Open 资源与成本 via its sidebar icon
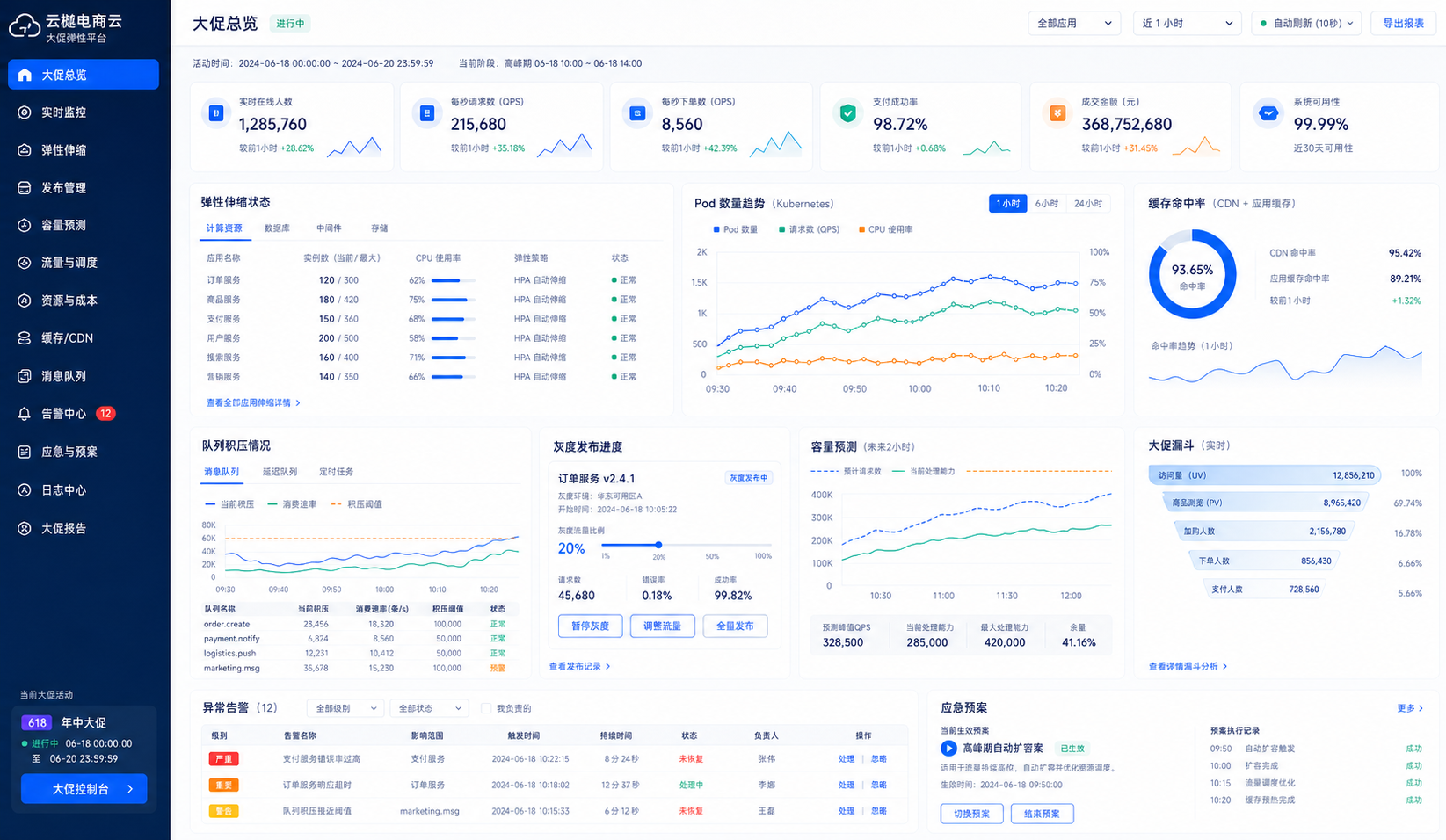Viewport: 1446px width, 840px height. pos(25,301)
